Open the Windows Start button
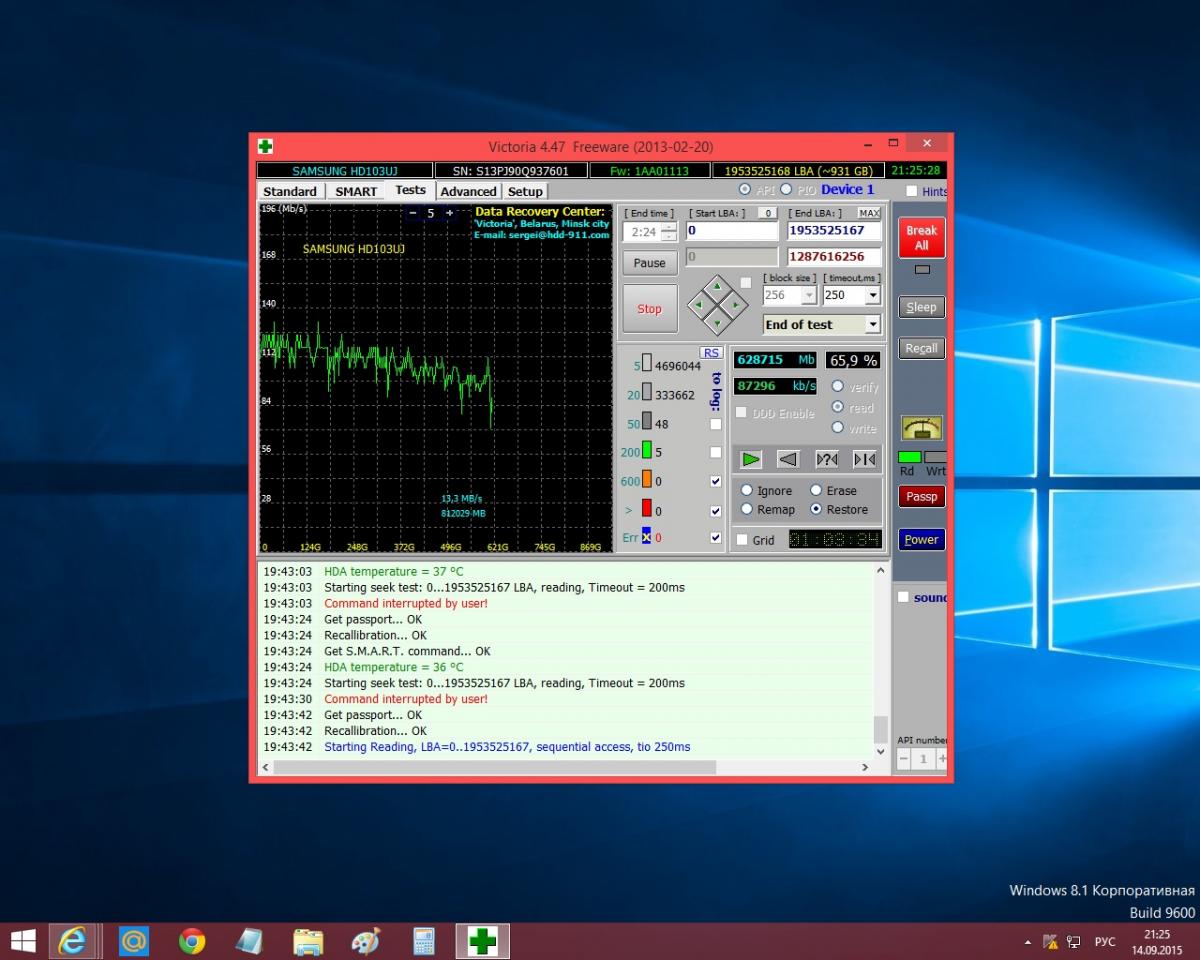 pos(22,941)
